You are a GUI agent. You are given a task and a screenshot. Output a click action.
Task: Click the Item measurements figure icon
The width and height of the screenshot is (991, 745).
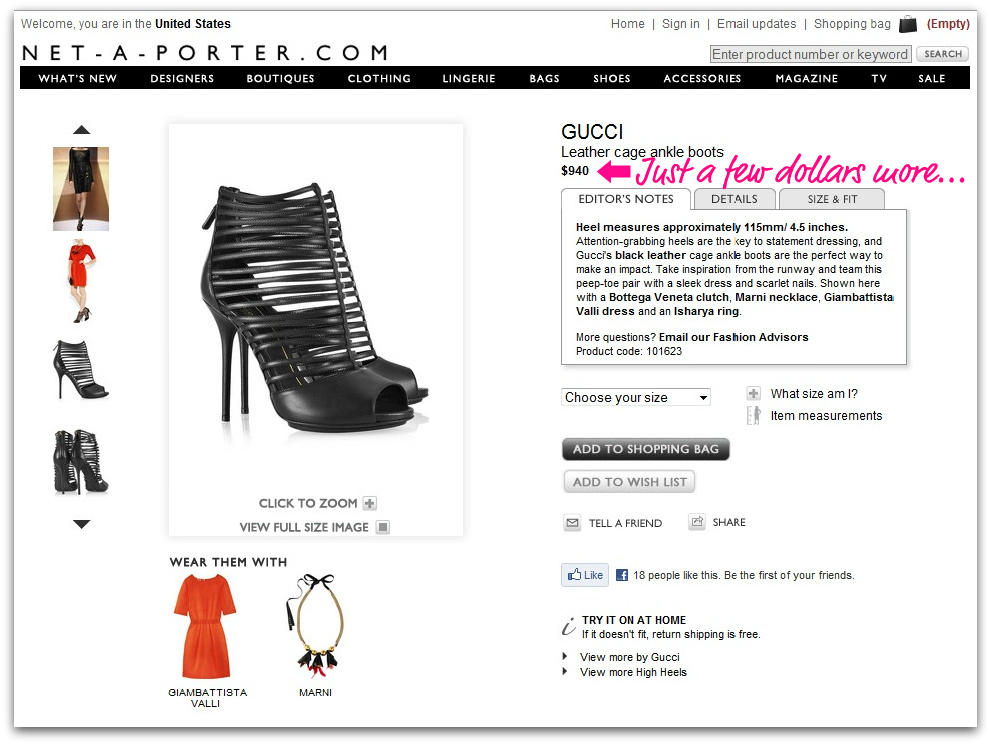pyautogui.click(x=754, y=415)
